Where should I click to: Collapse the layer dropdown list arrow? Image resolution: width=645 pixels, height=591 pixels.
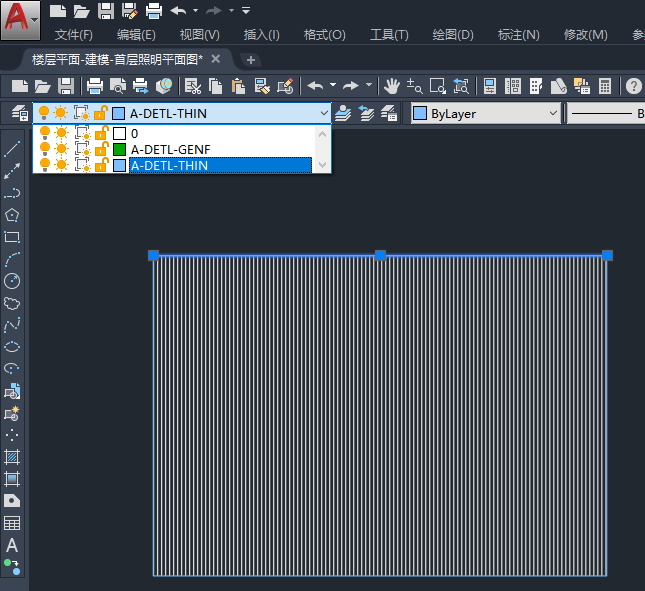(324, 113)
